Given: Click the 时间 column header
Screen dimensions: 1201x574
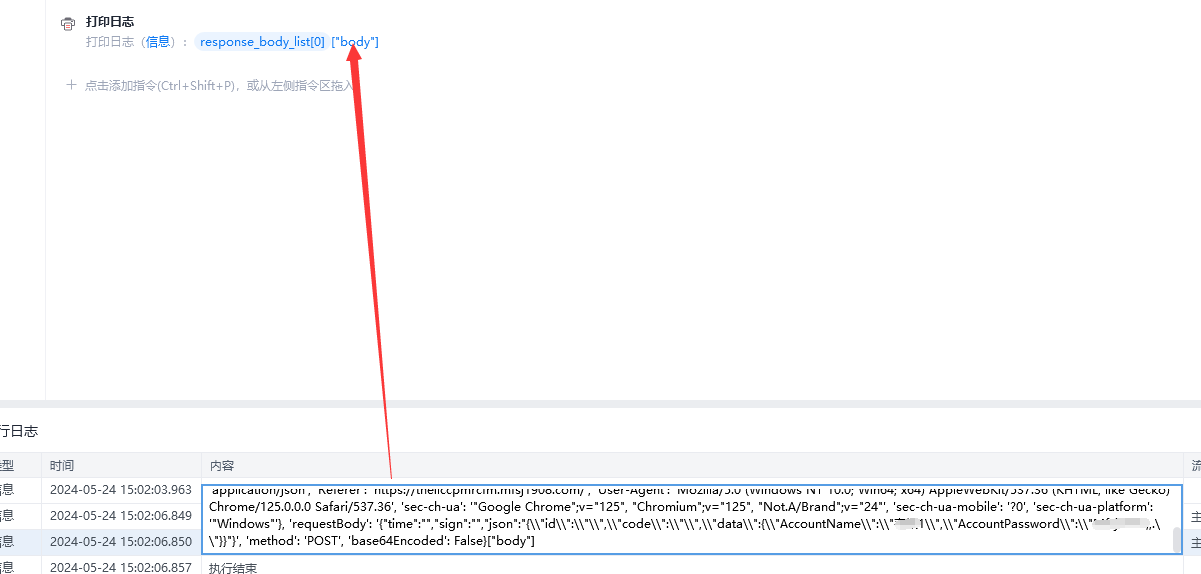Looking at the screenshot, I should 62,466.
